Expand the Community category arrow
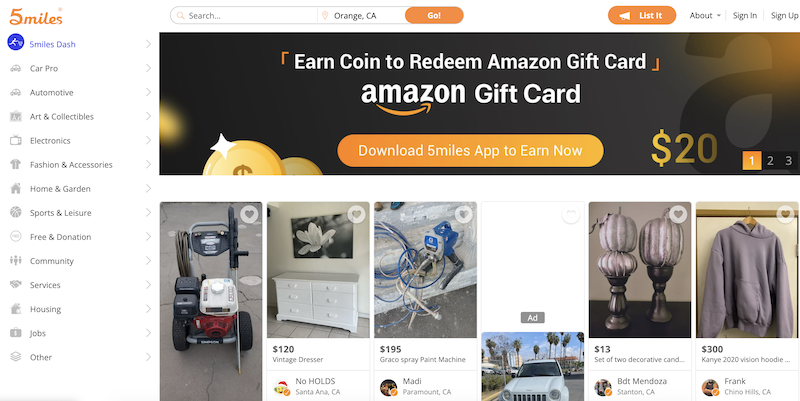800x401 pixels. pos(148,261)
